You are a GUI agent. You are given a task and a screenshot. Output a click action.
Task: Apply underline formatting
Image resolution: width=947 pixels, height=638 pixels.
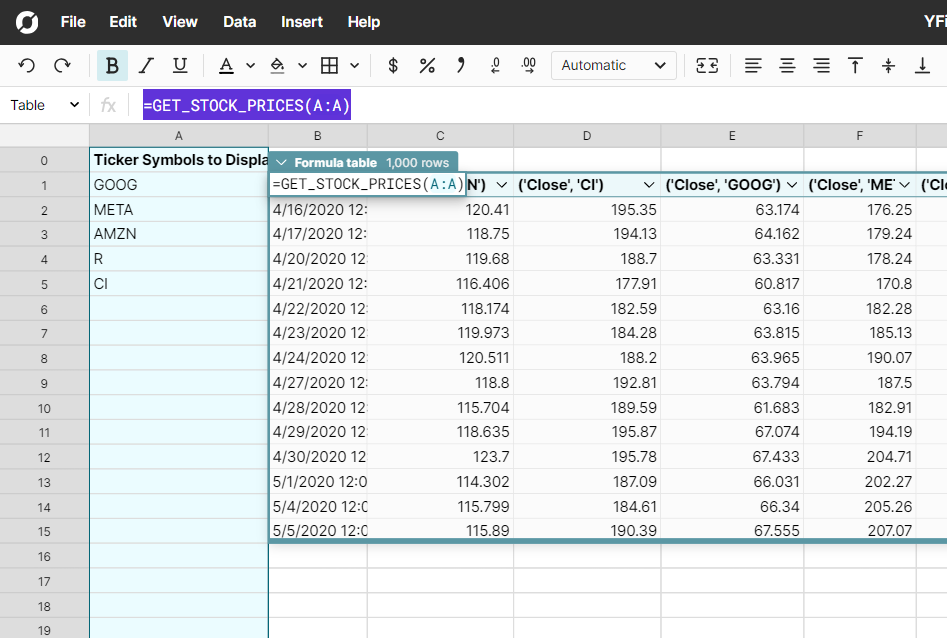(x=178, y=65)
